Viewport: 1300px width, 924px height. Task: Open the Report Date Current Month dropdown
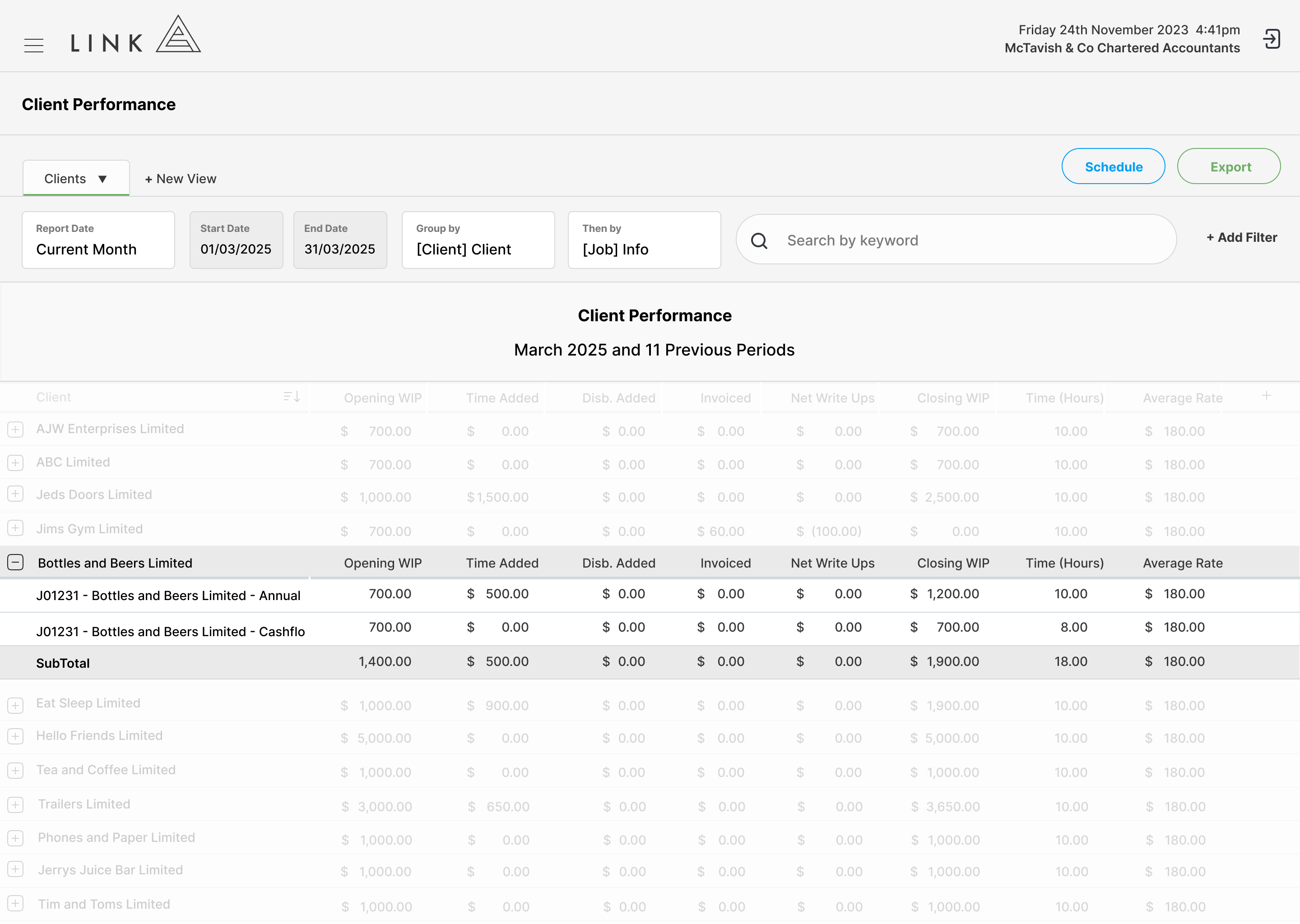coord(98,240)
